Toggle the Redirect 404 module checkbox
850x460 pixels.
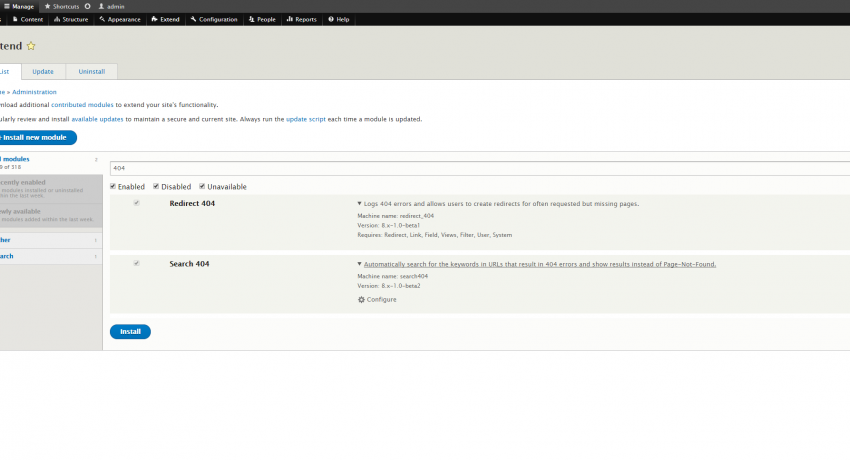click(137, 203)
